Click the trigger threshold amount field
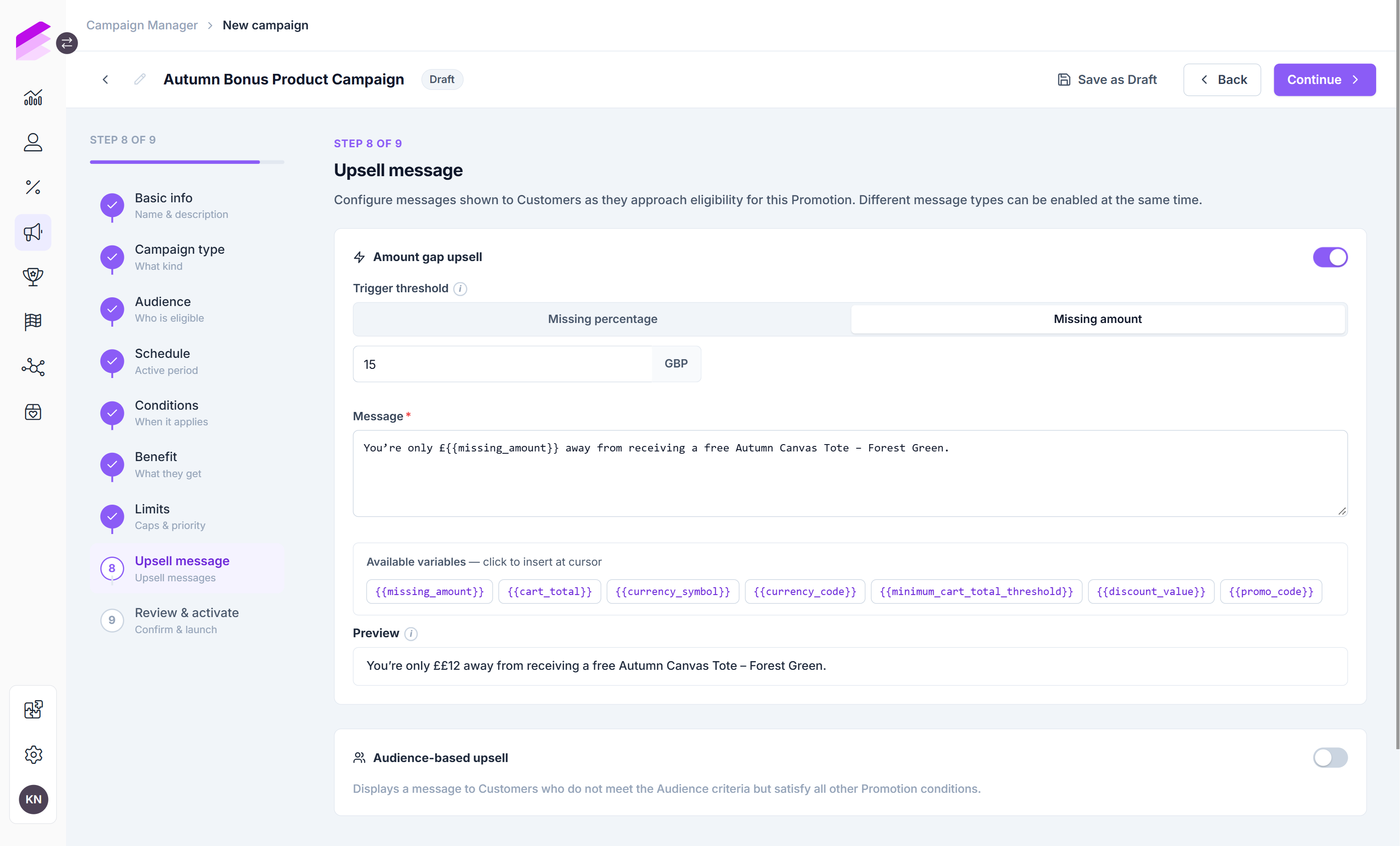Image resolution: width=1400 pixels, height=846 pixels. [503, 364]
